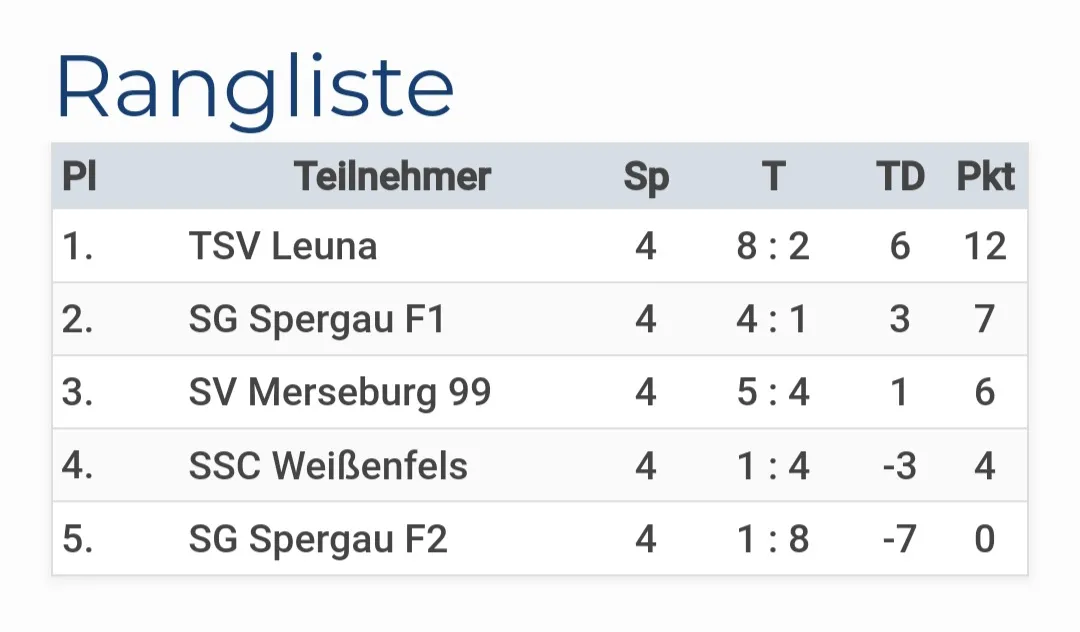
Task: Click the 4 : 1 goals cell
Action: point(773,319)
